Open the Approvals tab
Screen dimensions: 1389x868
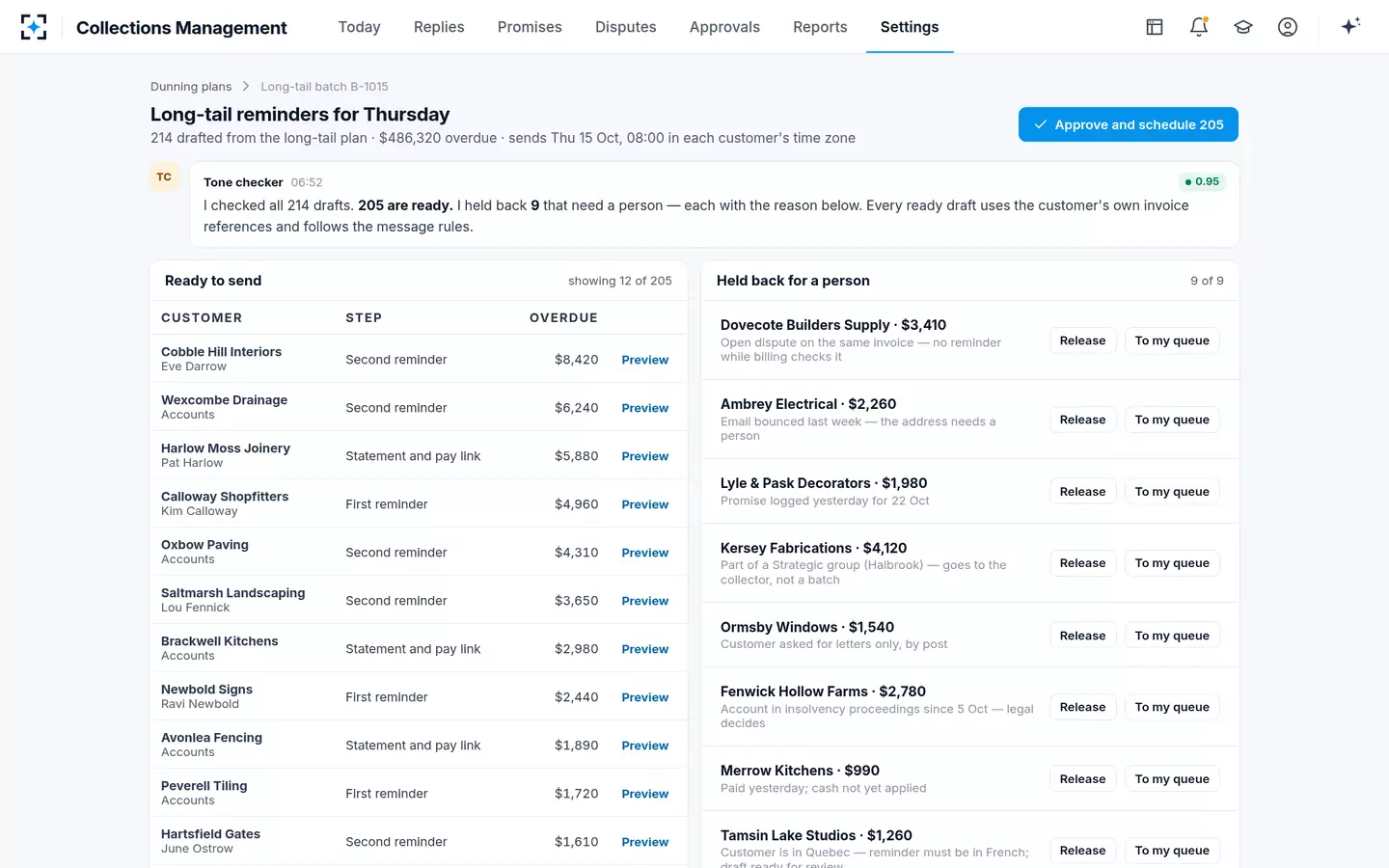pos(724,27)
